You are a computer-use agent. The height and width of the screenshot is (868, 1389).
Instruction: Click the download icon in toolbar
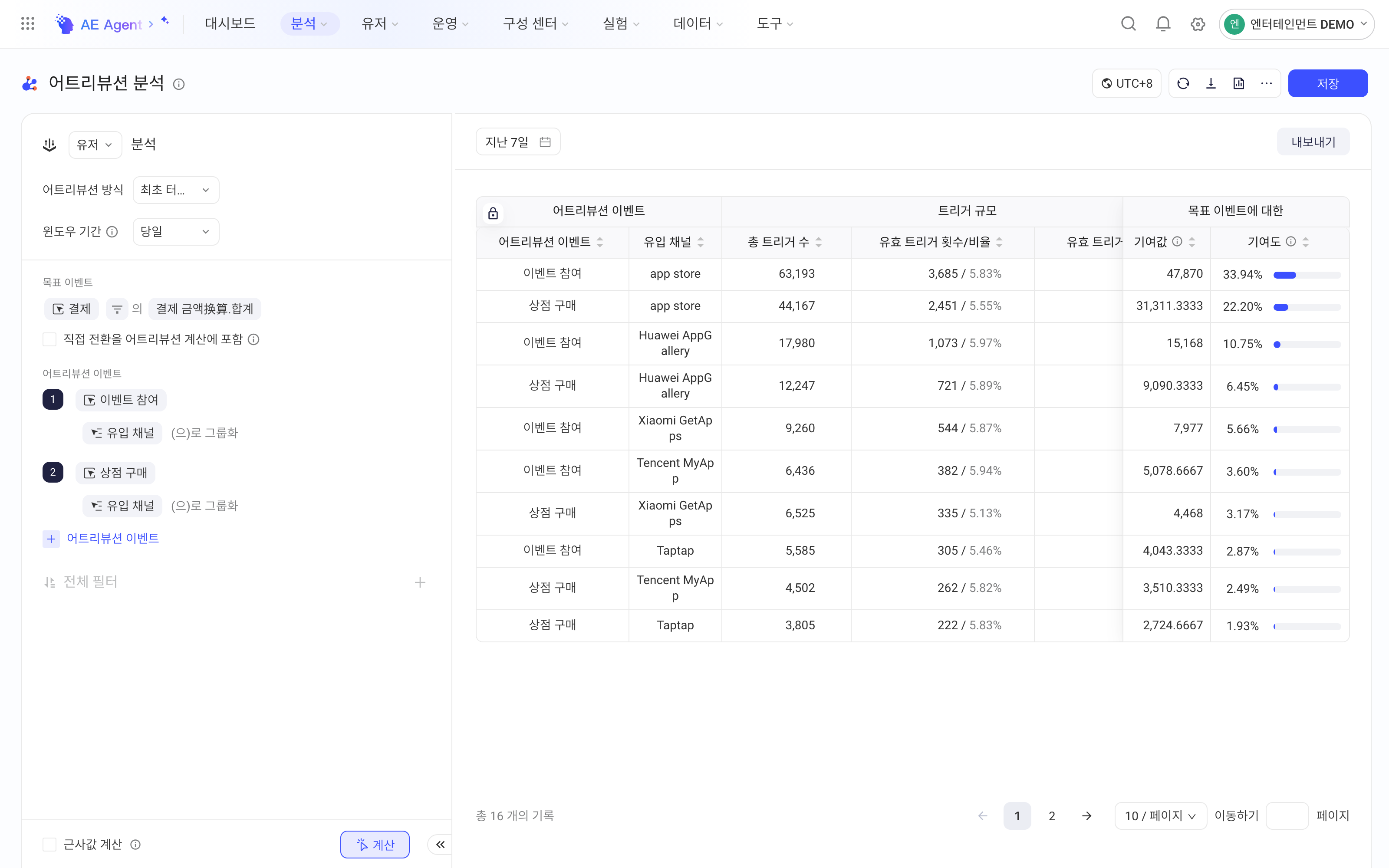[x=1211, y=84]
